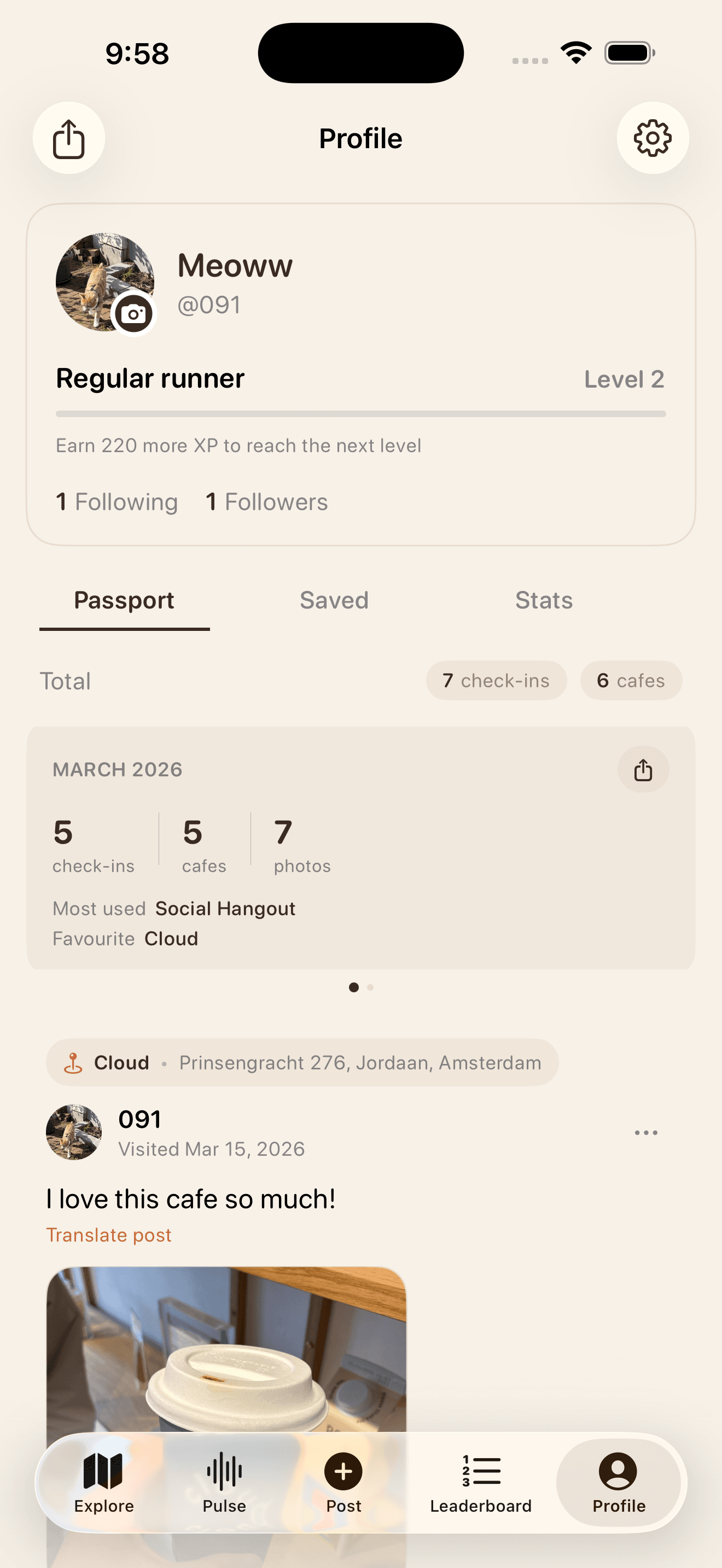Switch to the Saved tab

pos(334,600)
